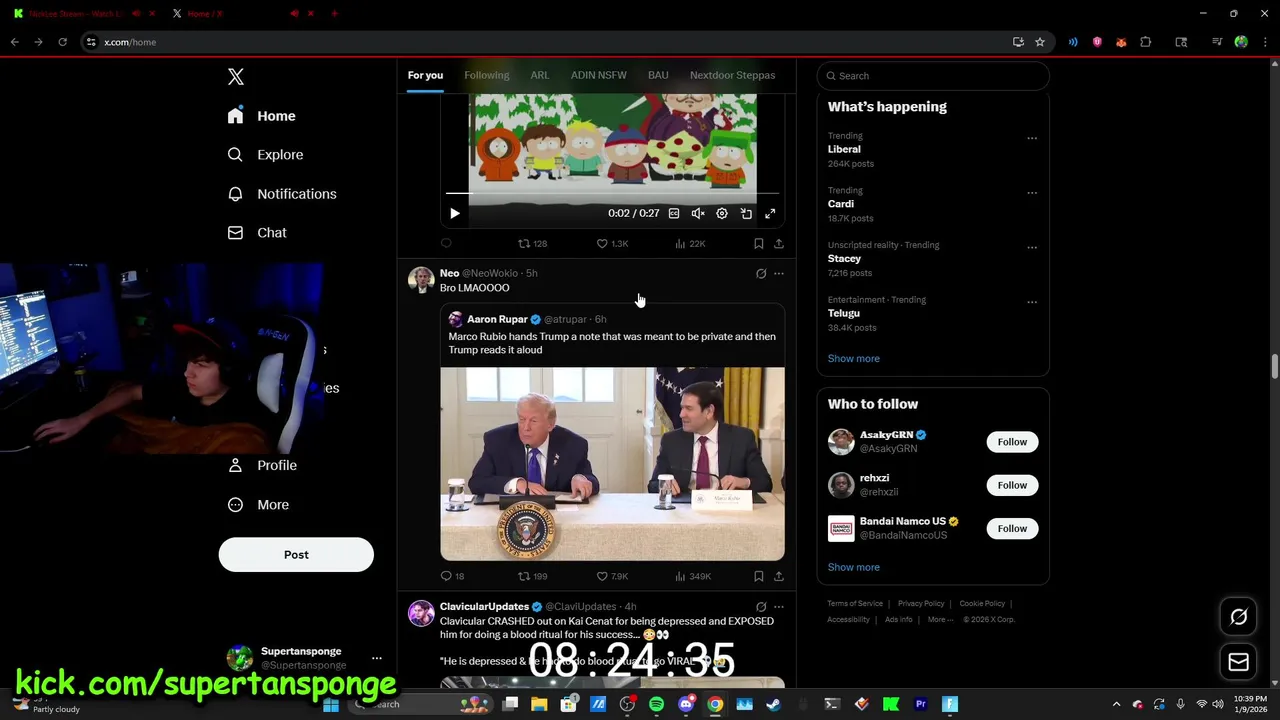Open options for Telugu trend
The width and height of the screenshot is (1280, 720).
(x=1032, y=302)
